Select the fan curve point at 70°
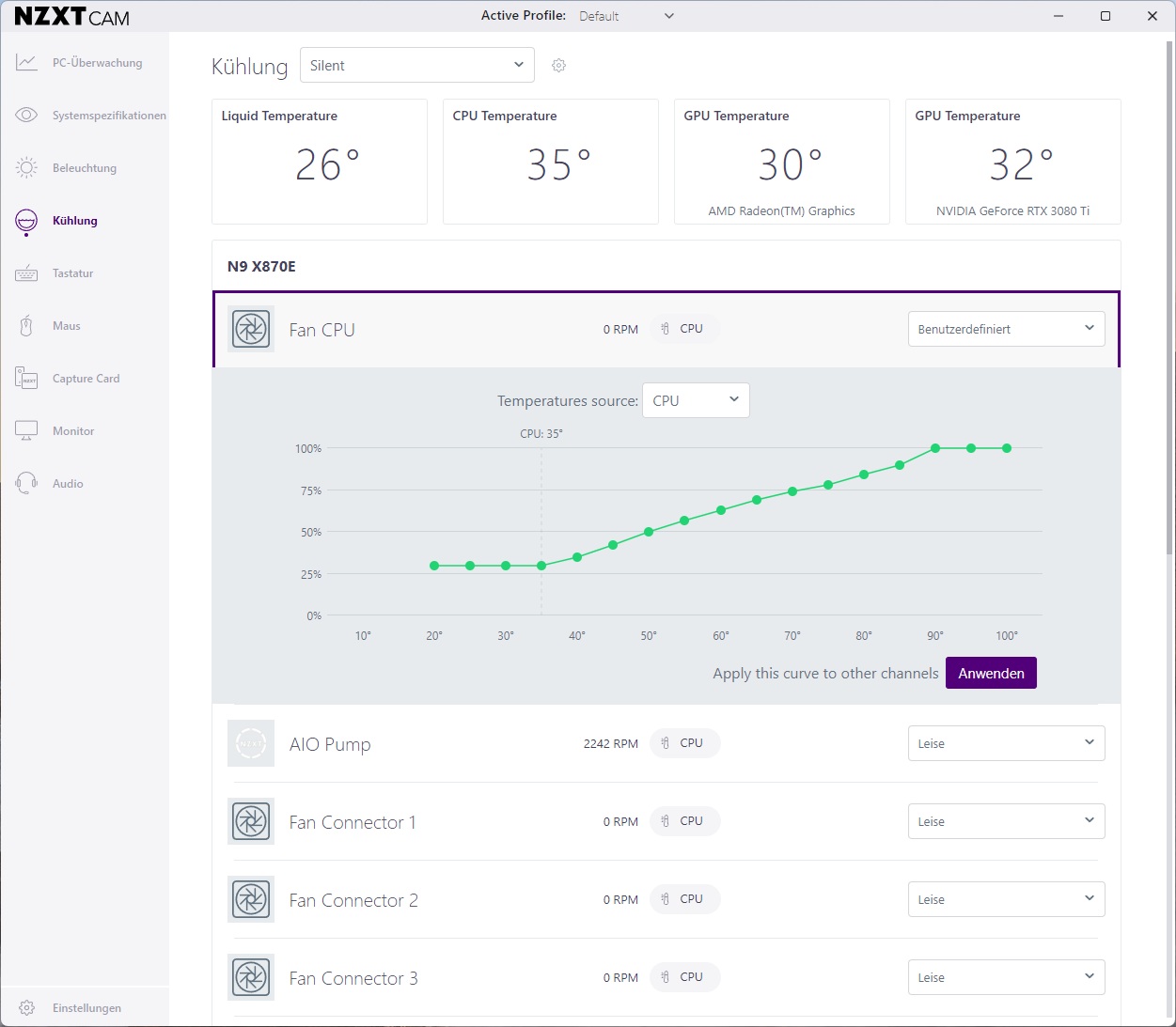 tap(792, 491)
